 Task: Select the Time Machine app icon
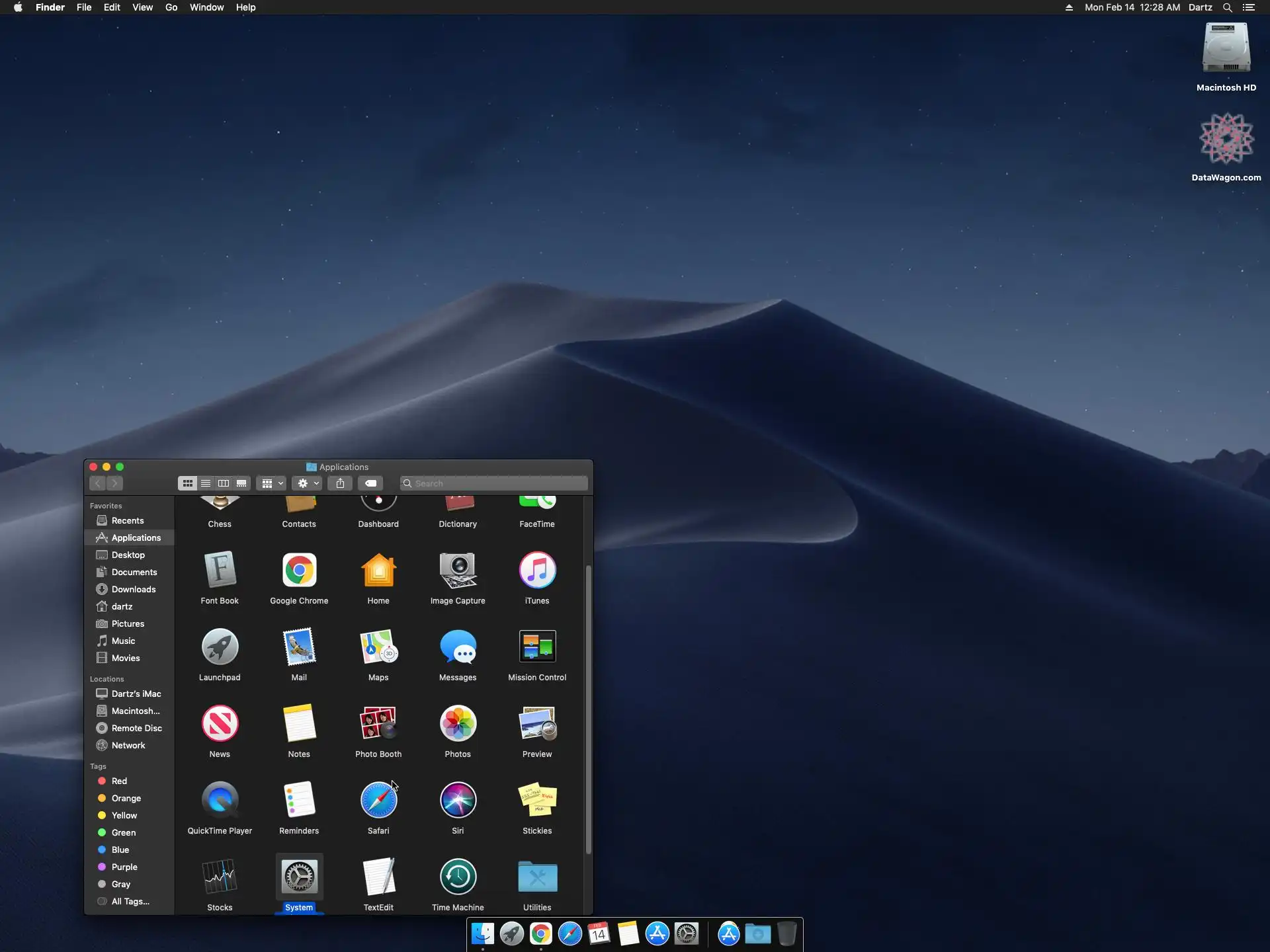pos(458,877)
